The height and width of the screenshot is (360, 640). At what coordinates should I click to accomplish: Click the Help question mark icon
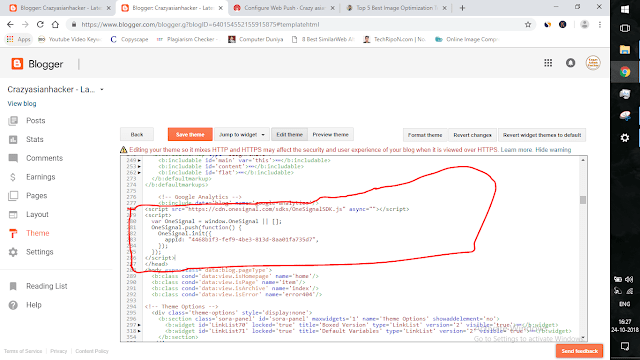tap(13, 305)
